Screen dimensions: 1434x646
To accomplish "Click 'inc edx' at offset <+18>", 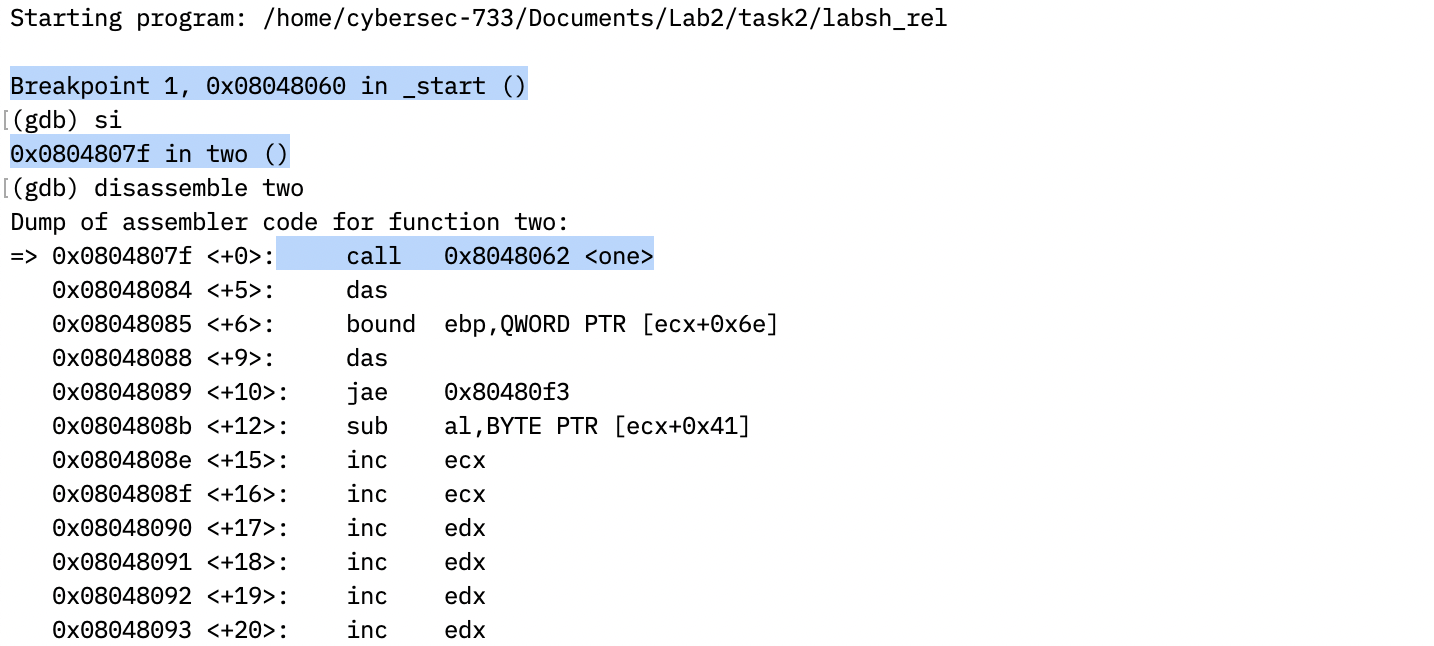I will [415, 563].
